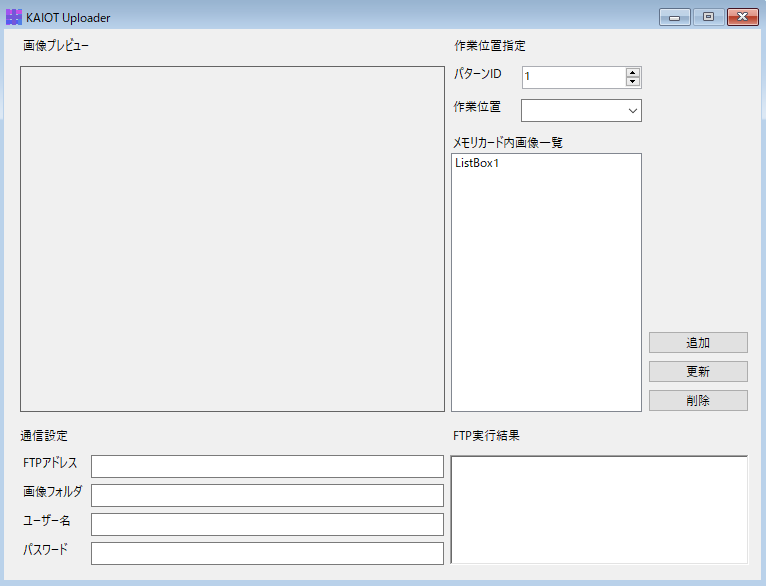The image size is (766, 586).
Task: Select ListBox1 item in the image list
Action: point(477,163)
